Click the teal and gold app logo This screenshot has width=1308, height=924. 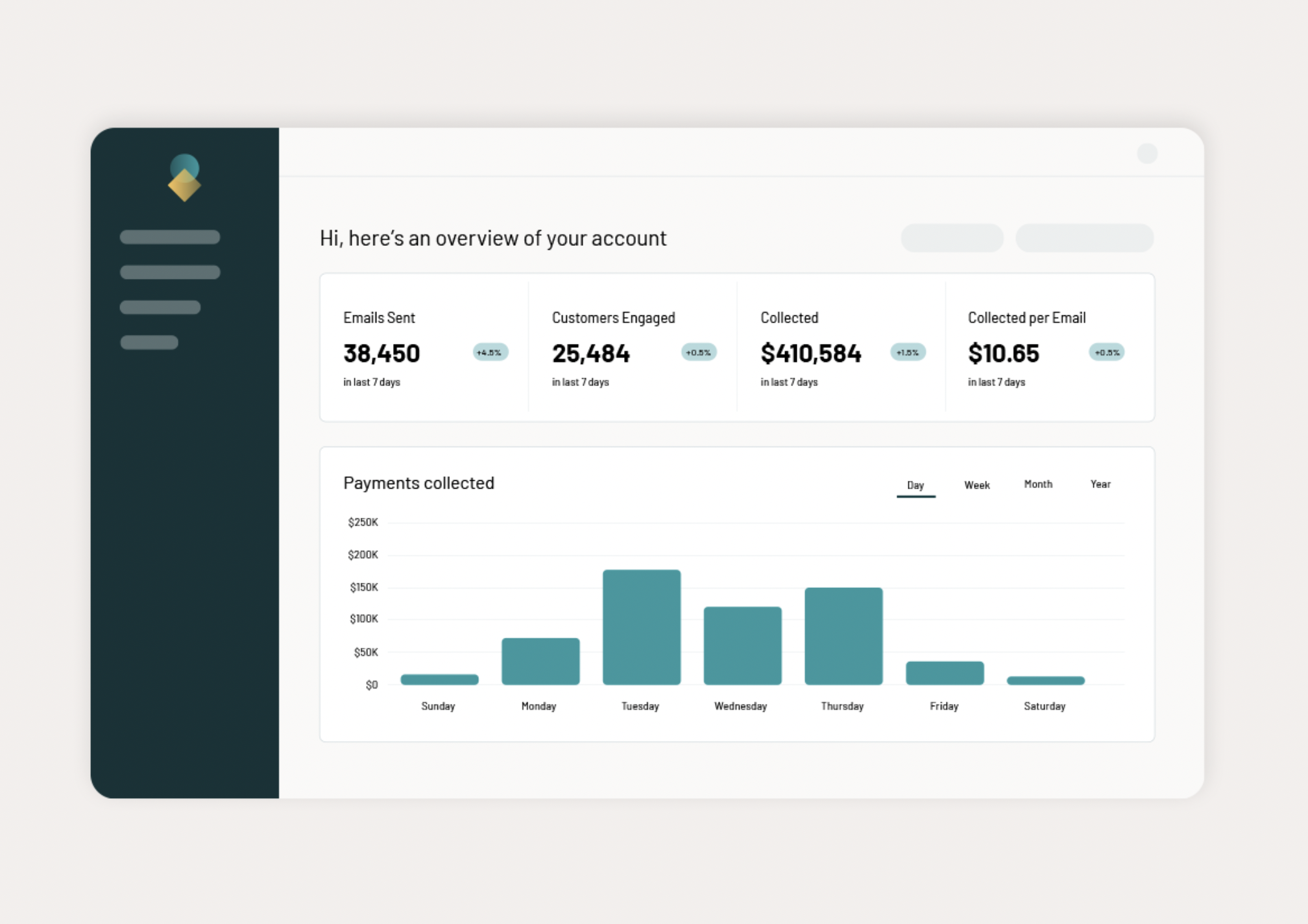pyautogui.click(x=184, y=178)
